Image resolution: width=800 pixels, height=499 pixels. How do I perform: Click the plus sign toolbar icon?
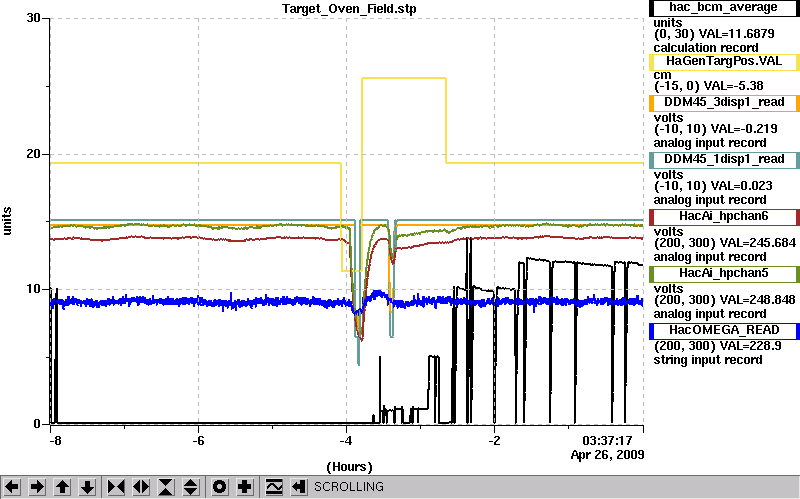pos(244,487)
